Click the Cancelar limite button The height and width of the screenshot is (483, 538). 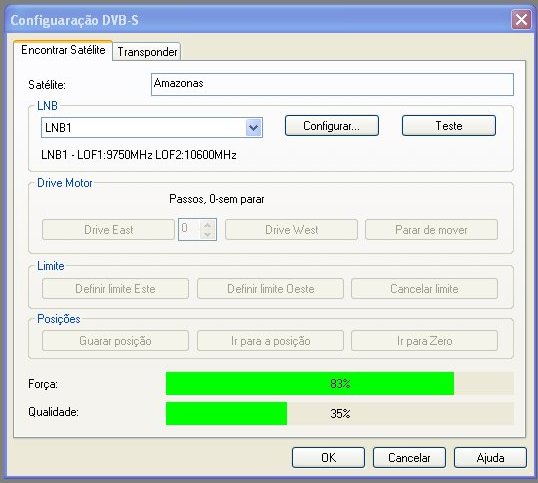pyautogui.click(x=424, y=288)
